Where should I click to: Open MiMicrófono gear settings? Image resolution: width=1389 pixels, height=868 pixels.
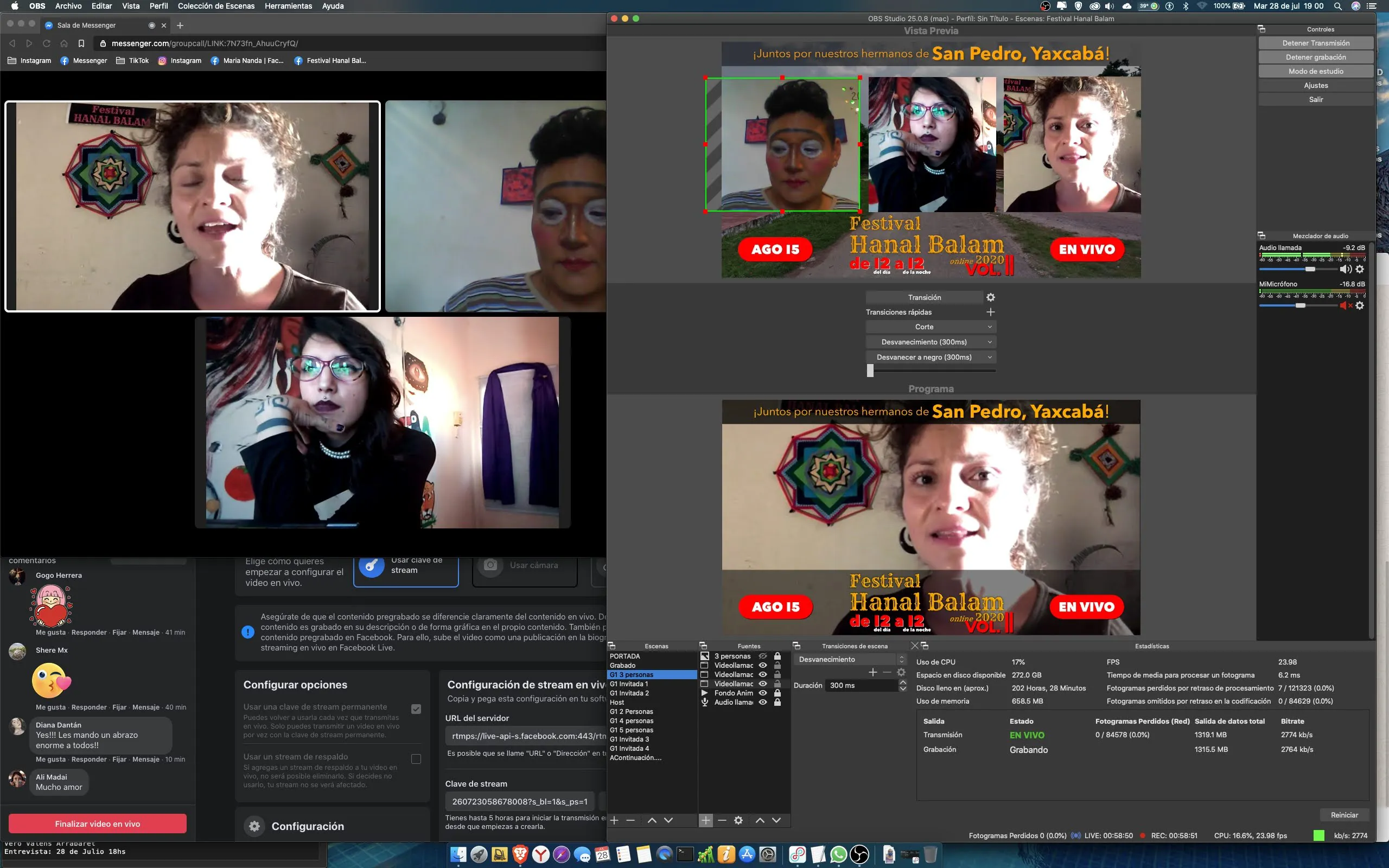tap(1360, 305)
